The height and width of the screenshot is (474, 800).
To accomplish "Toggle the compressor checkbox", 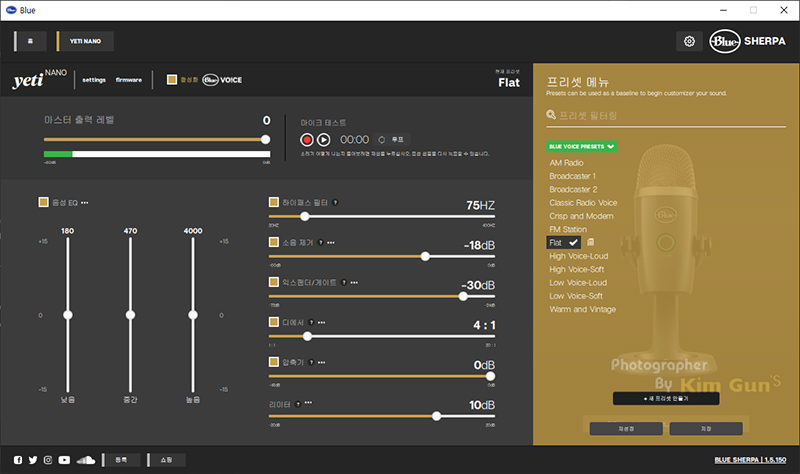I will 273,362.
